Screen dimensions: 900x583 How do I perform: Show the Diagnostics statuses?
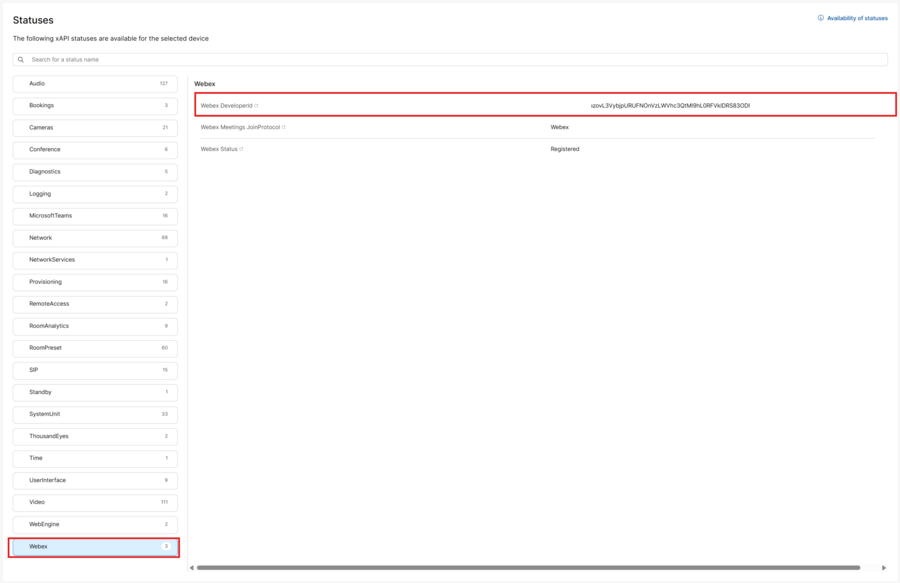(x=95, y=172)
